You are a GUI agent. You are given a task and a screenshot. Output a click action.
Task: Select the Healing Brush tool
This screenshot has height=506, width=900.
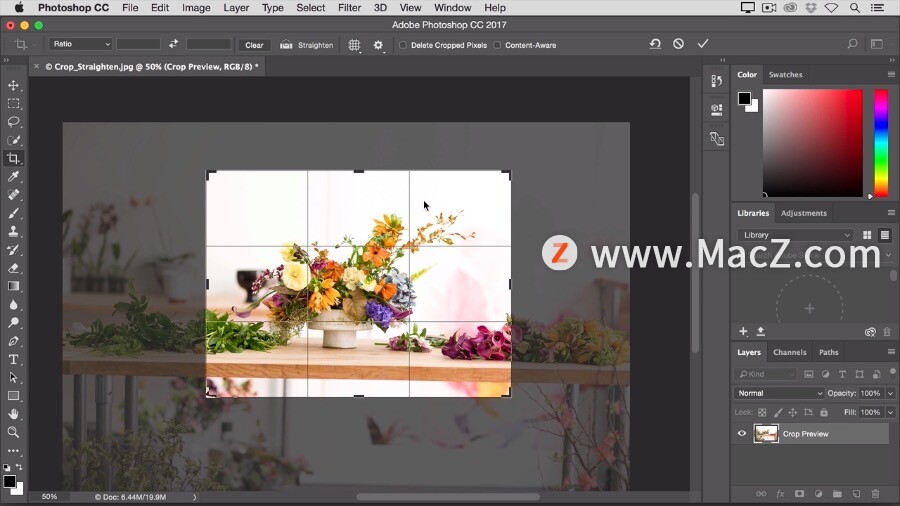pos(13,195)
